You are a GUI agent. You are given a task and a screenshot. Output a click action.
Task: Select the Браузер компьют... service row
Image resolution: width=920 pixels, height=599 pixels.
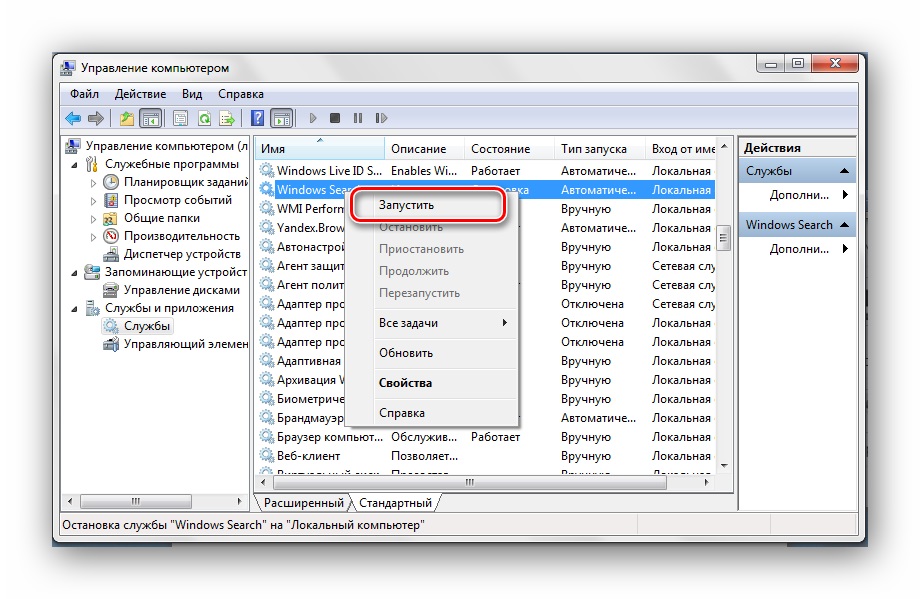tap(487, 437)
